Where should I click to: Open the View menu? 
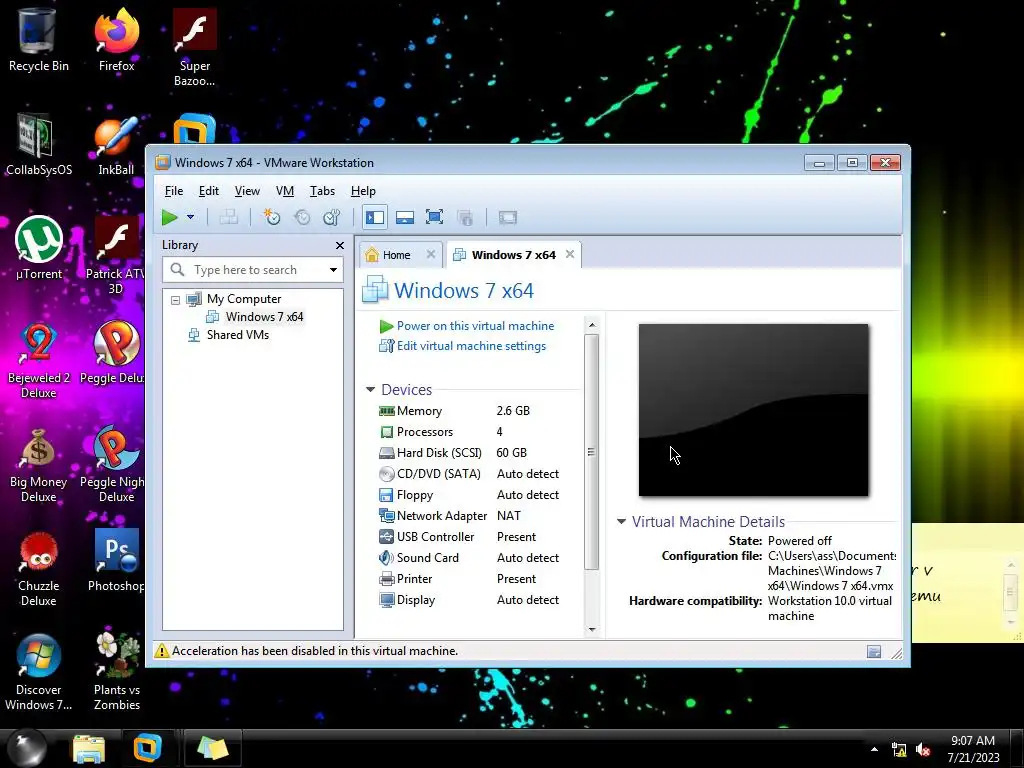(x=247, y=191)
